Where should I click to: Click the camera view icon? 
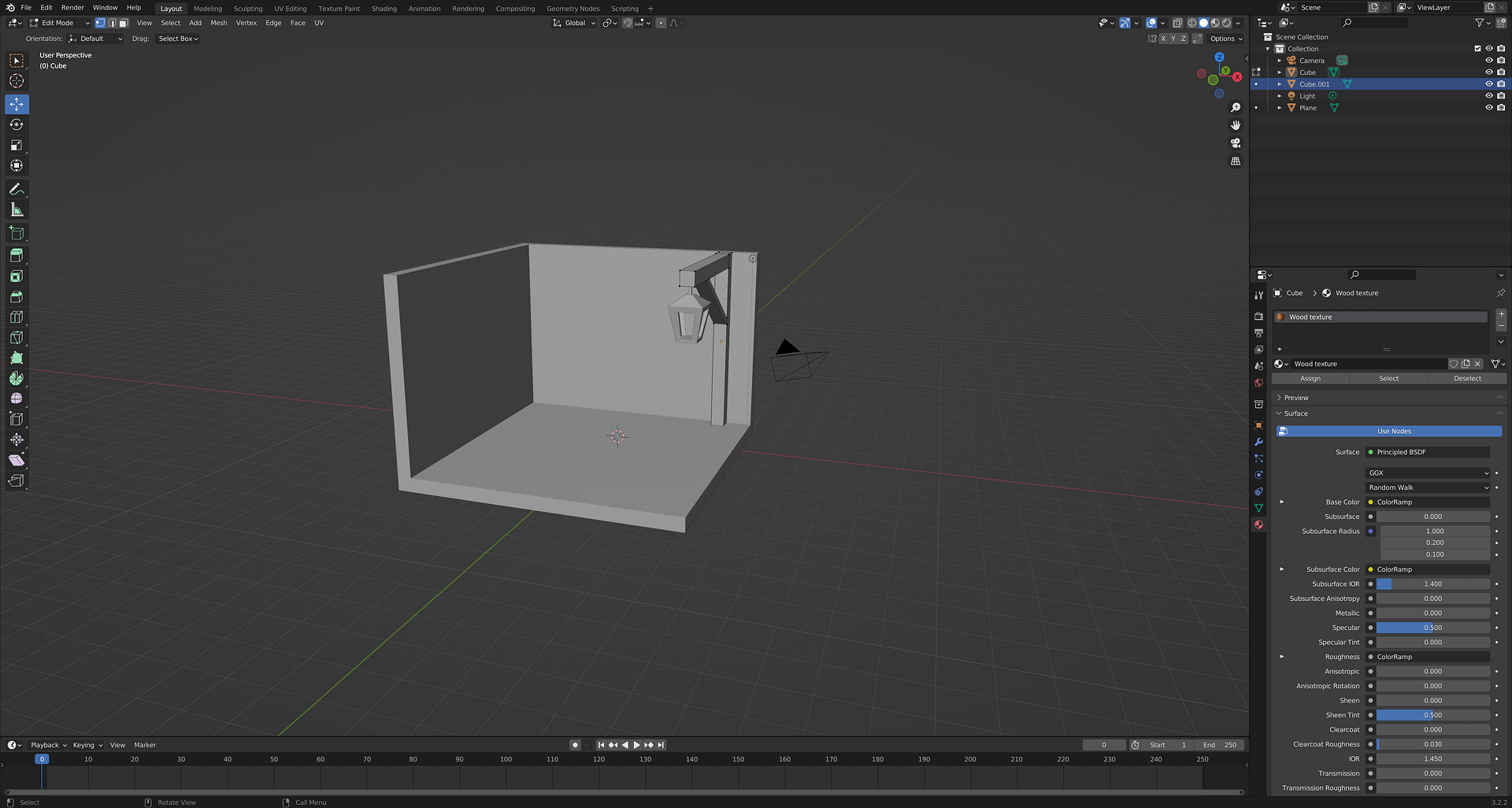1236,143
